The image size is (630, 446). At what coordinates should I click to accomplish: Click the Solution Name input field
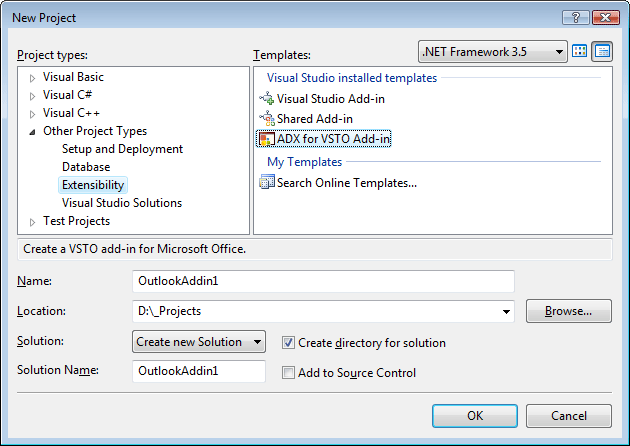199,371
